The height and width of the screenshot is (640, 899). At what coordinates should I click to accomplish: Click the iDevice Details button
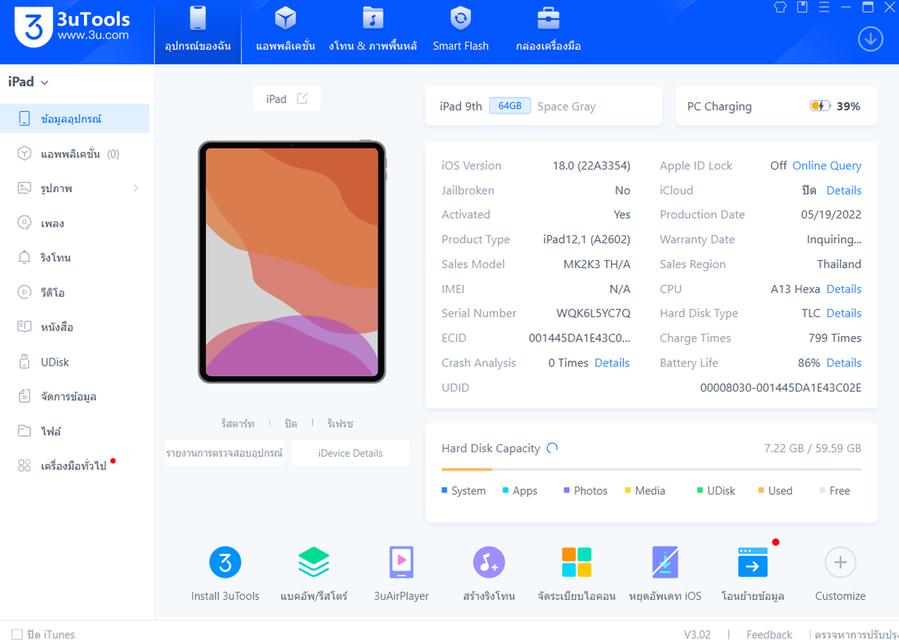(350, 453)
